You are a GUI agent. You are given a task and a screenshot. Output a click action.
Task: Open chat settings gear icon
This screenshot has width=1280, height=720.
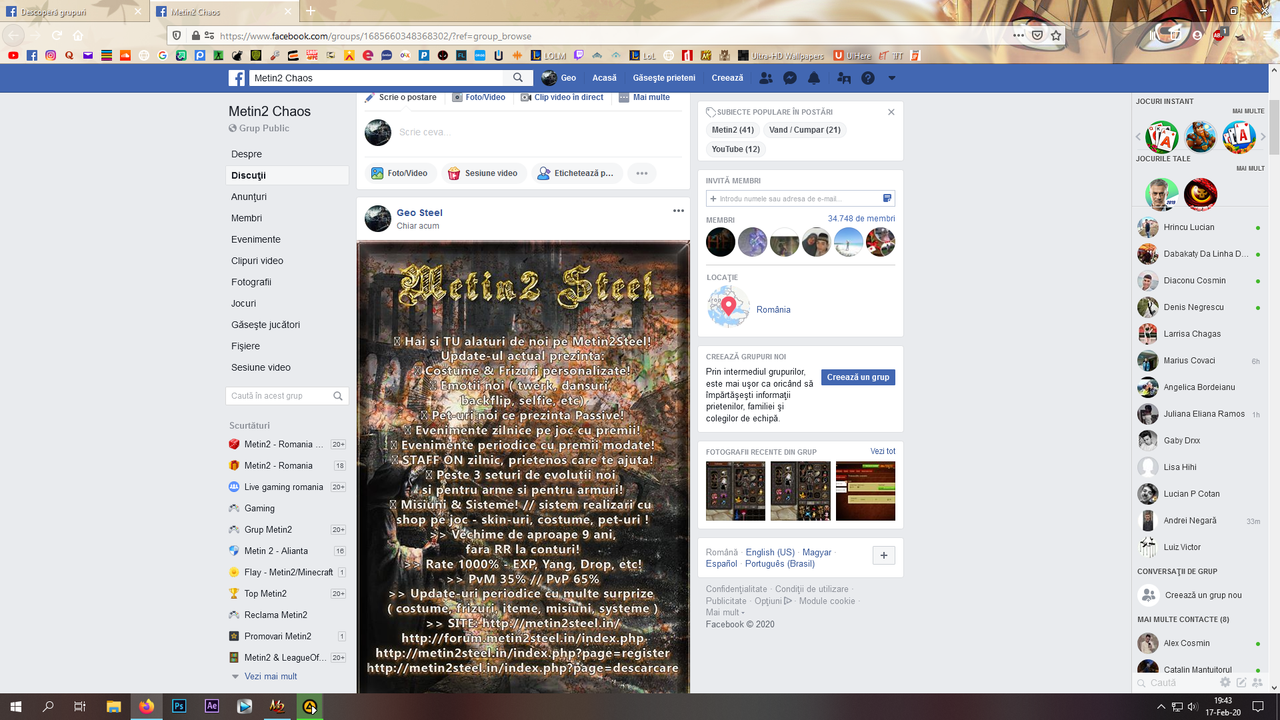(1225, 682)
